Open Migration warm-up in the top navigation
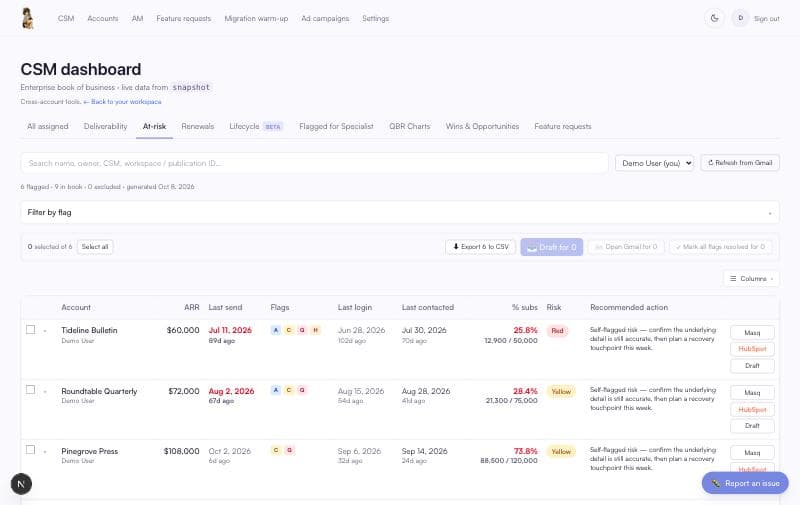The image size is (800, 505). (256, 18)
